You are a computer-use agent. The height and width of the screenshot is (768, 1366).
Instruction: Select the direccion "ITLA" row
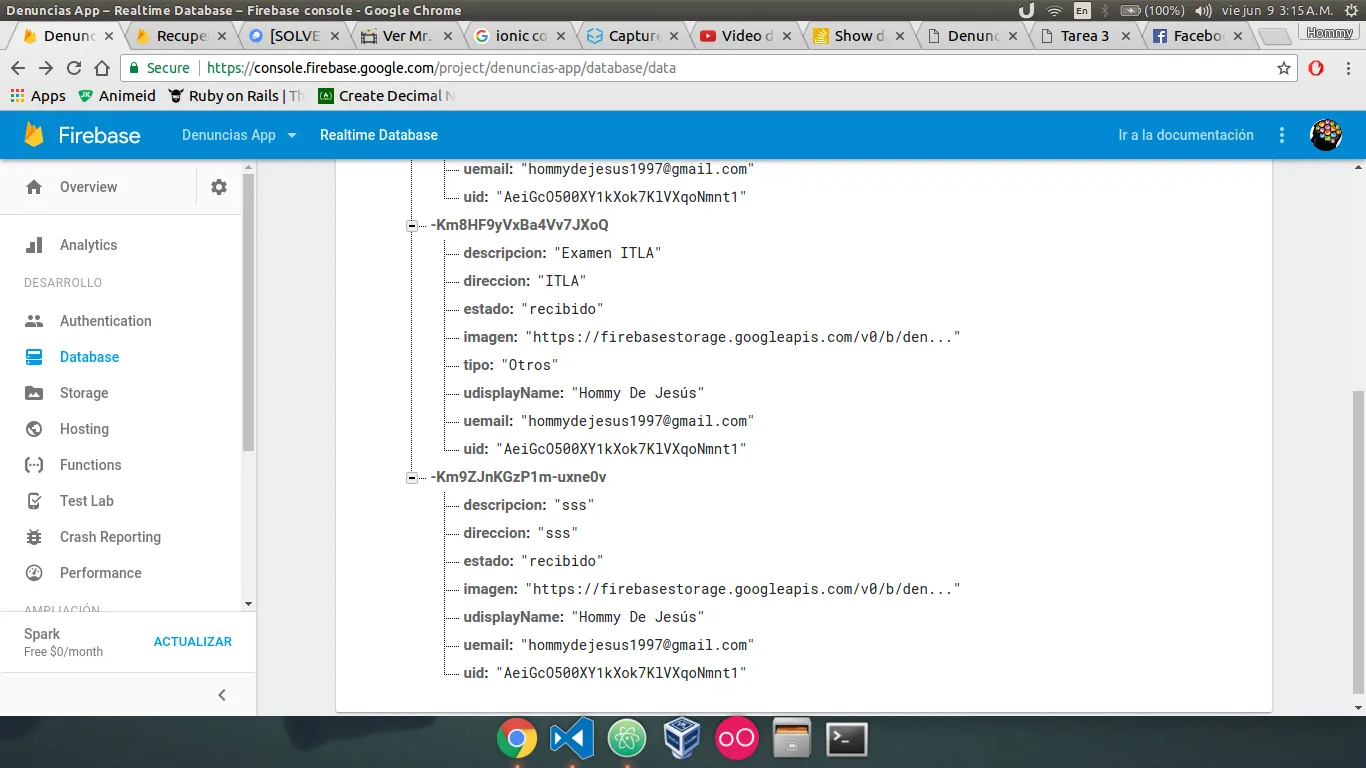pos(524,281)
